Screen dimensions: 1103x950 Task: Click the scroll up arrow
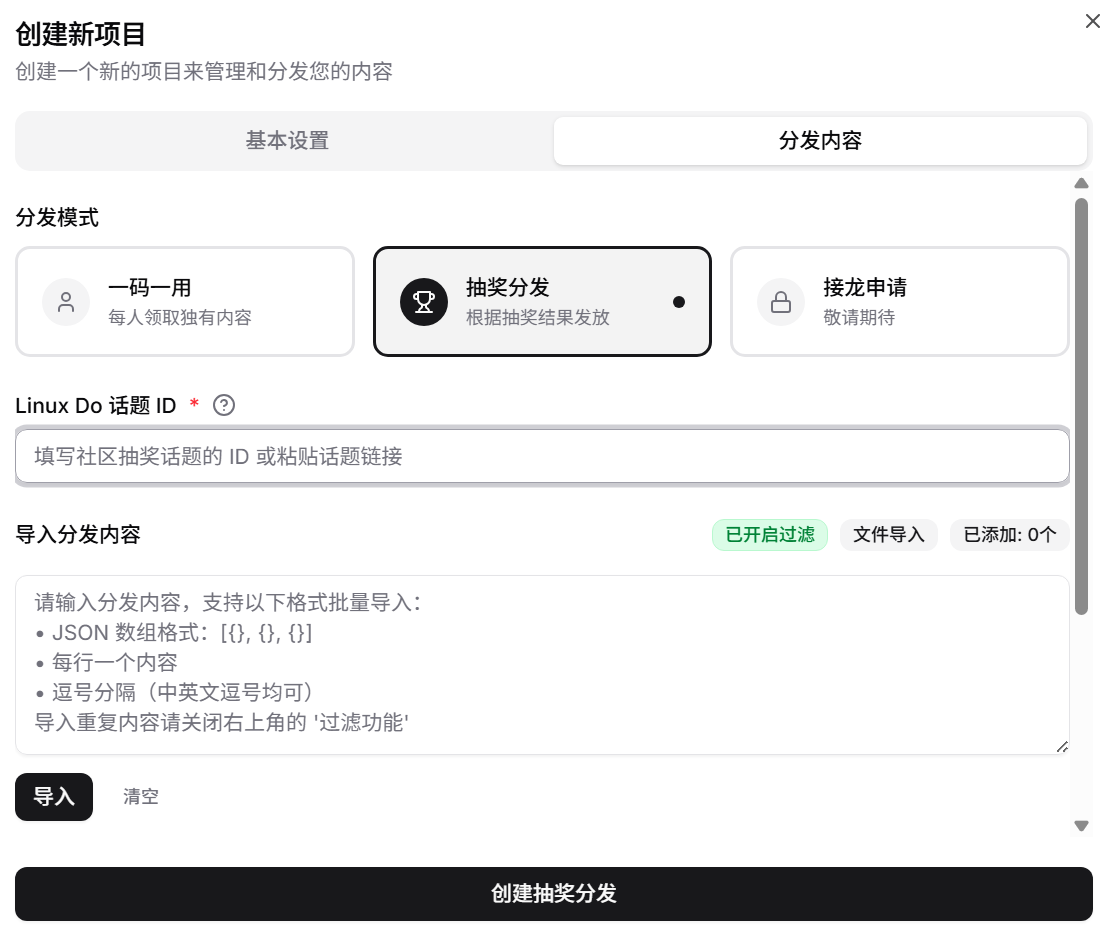(x=1081, y=184)
